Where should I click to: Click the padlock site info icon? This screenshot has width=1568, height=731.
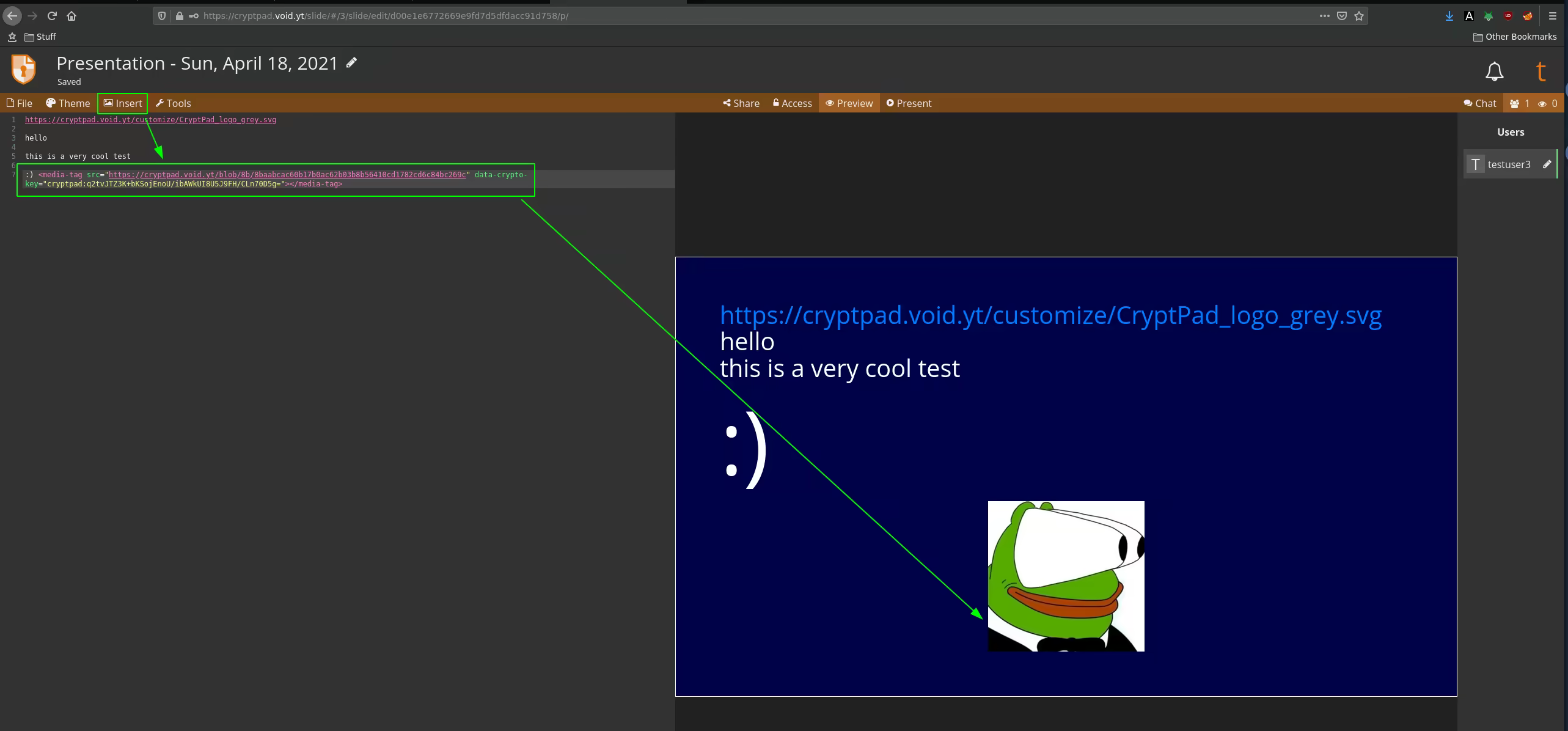[x=179, y=16]
